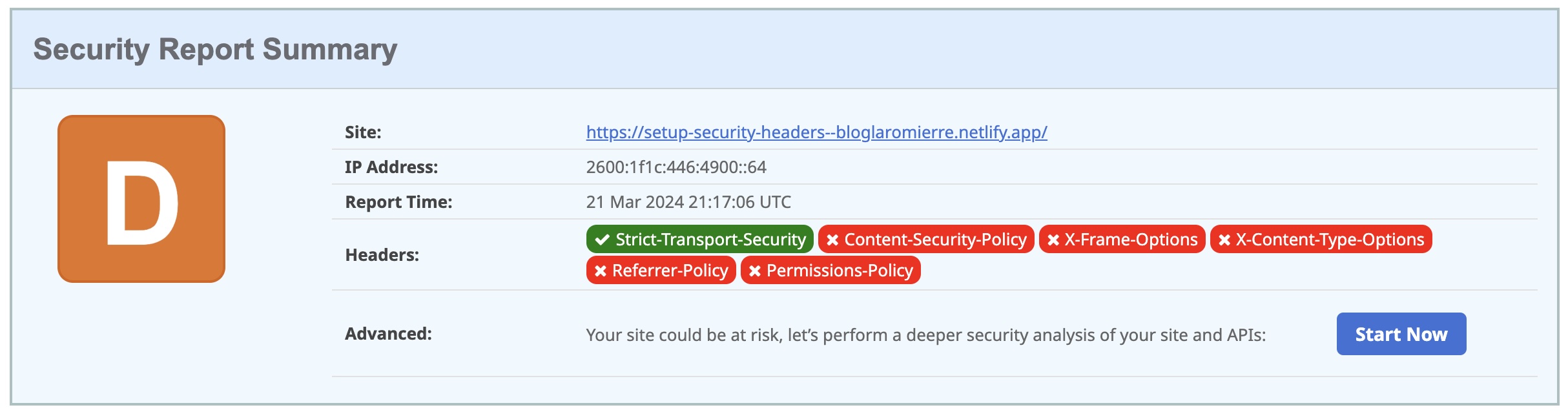Open the setup-security-headers netlify site link
The width and height of the screenshot is (1568, 412).
pos(816,132)
